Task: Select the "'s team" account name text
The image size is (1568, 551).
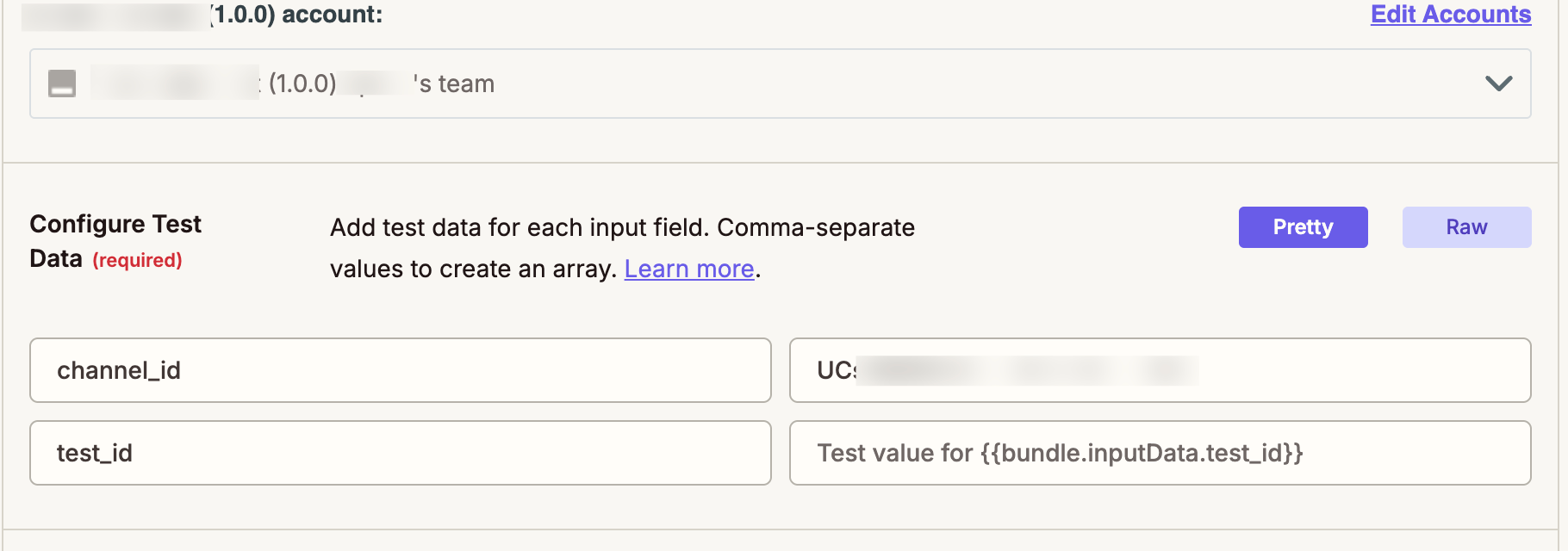Action: tap(453, 84)
